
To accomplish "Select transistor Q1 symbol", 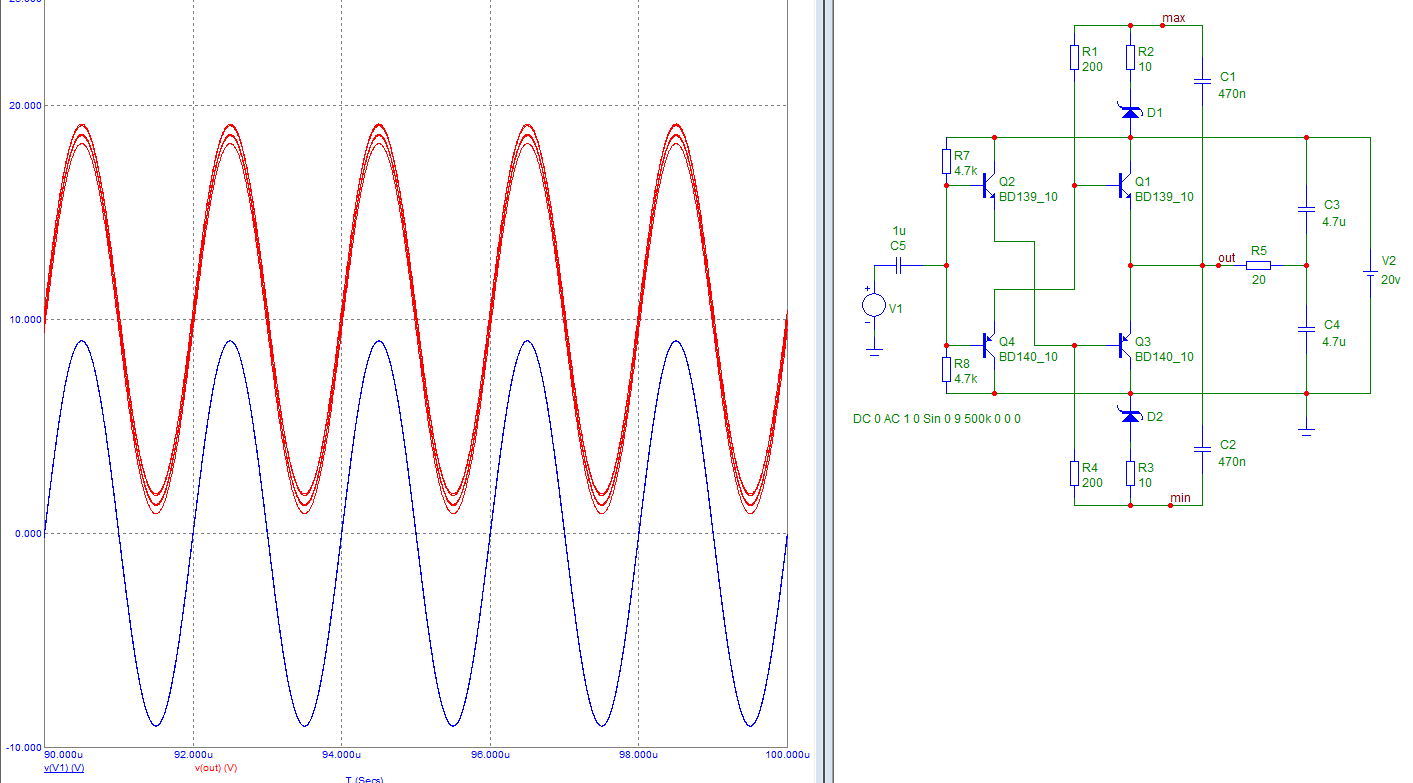I will click(x=1124, y=185).
